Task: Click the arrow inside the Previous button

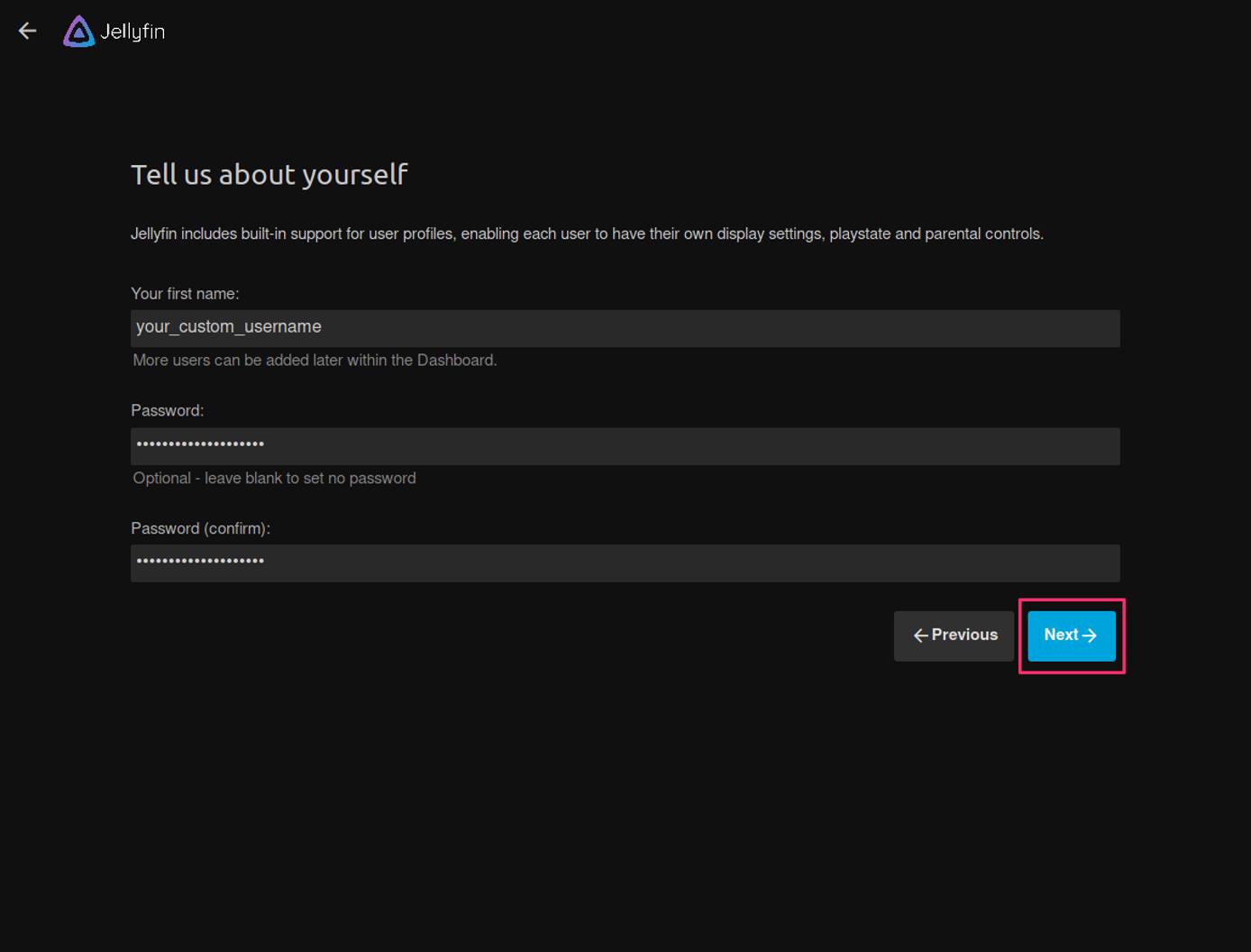Action: (x=919, y=635)
